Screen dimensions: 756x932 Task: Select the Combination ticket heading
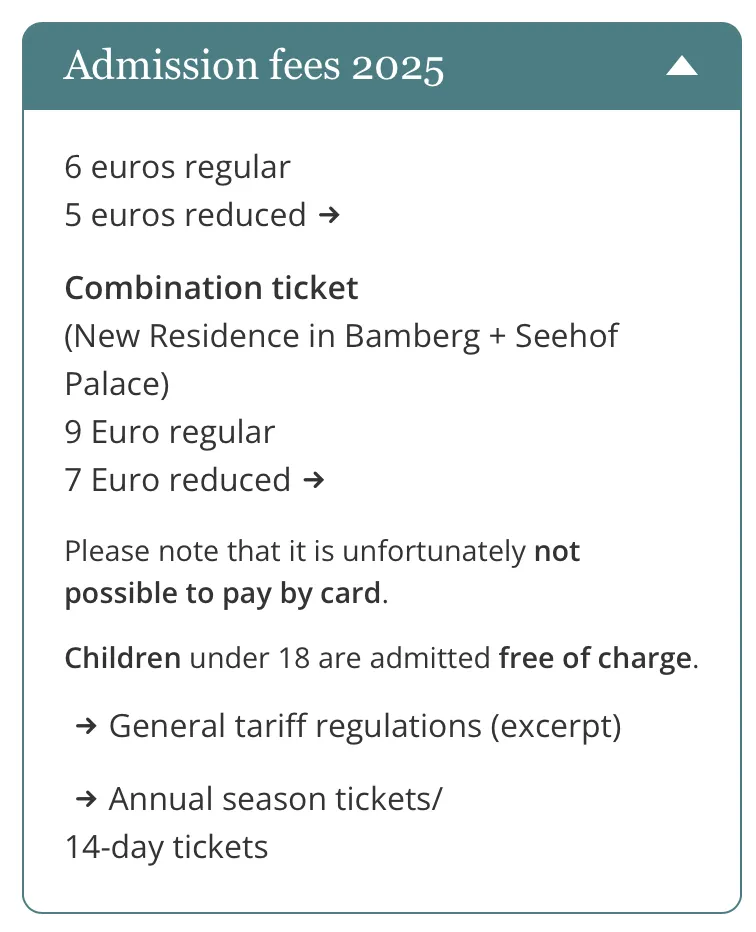[212, 288]
